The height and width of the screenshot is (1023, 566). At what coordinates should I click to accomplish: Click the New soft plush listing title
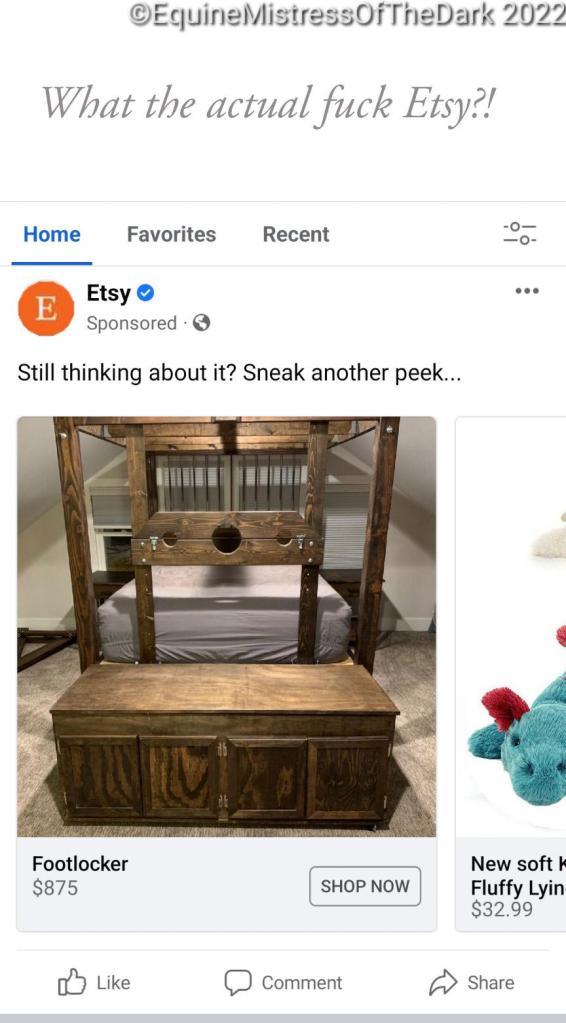[x=518, y=876]
